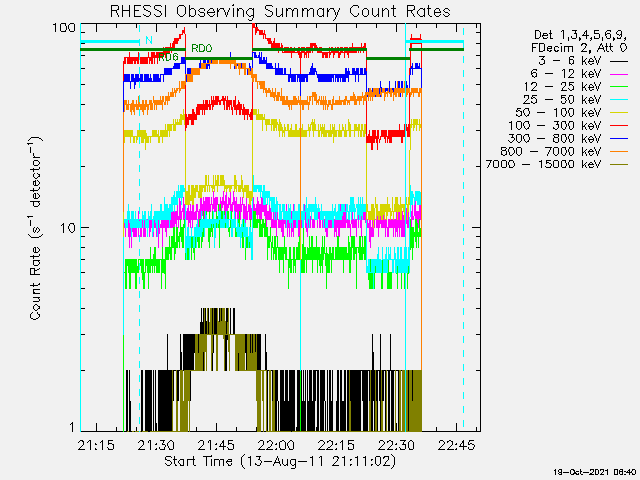Click the '100' y-axis tick label
Viewport: 640px width, 480px height.
coord(64,28)
